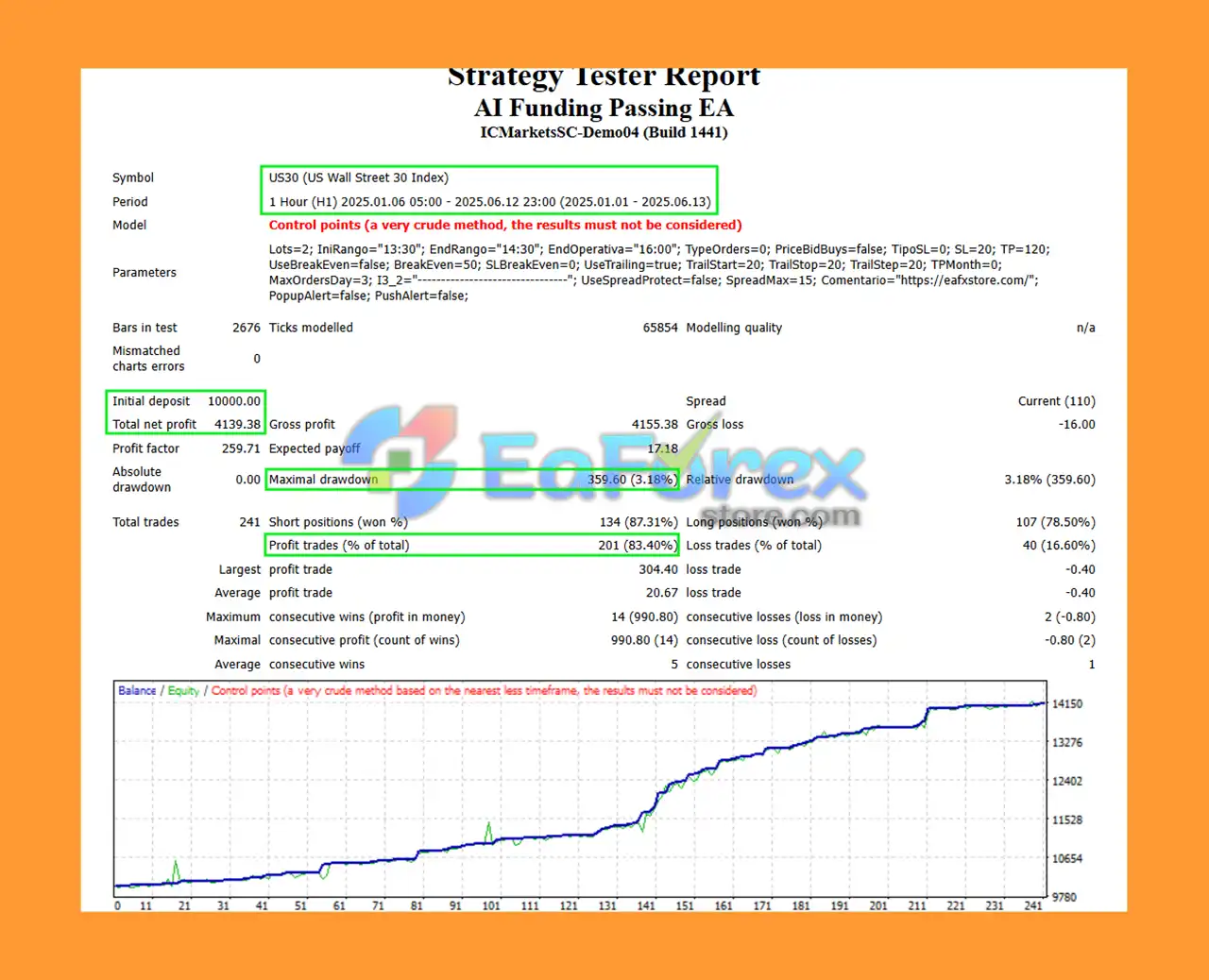The image size is (1209, 980).
Task: Click 'consecutive losses (loss in money)' label
Action: coord(784,617)
